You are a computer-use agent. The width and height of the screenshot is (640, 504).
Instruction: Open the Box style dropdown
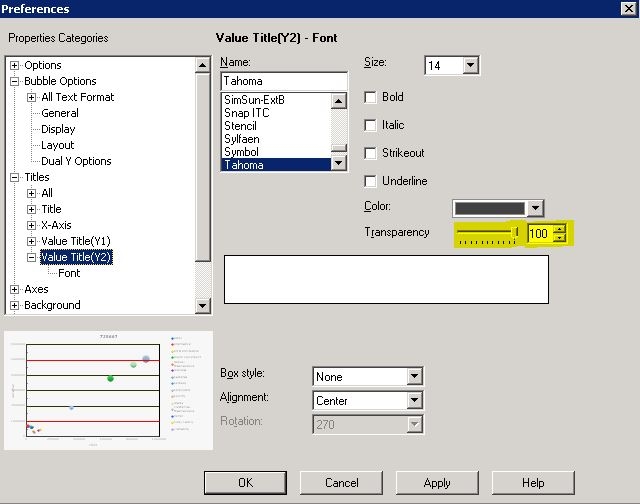(x=415, y=377)
